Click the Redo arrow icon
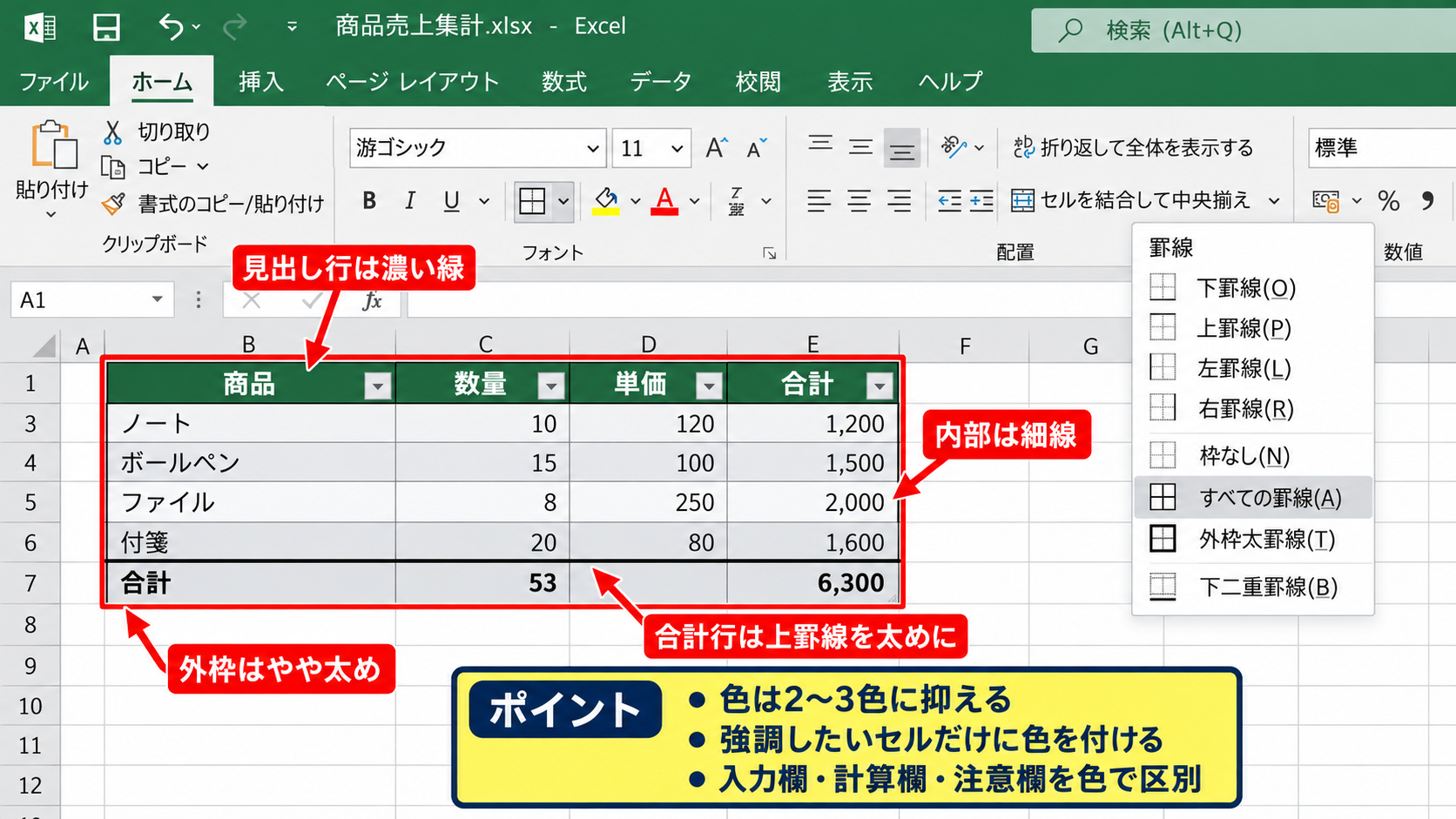 pyautogui.click(x=234, y=27)
